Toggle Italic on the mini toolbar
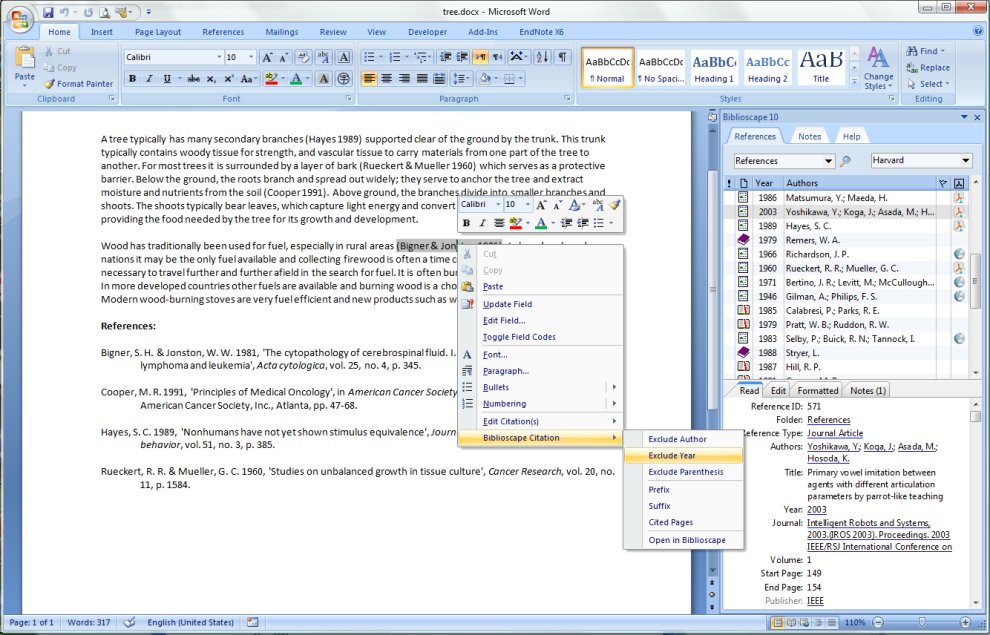The width and height of the screenshot is (990, 635). click(x=482, y=223)
